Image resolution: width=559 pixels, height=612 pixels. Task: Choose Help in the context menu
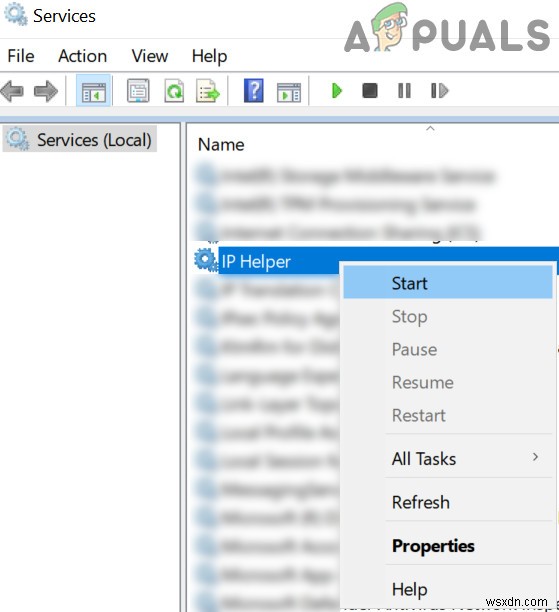(x=448, y=589)
